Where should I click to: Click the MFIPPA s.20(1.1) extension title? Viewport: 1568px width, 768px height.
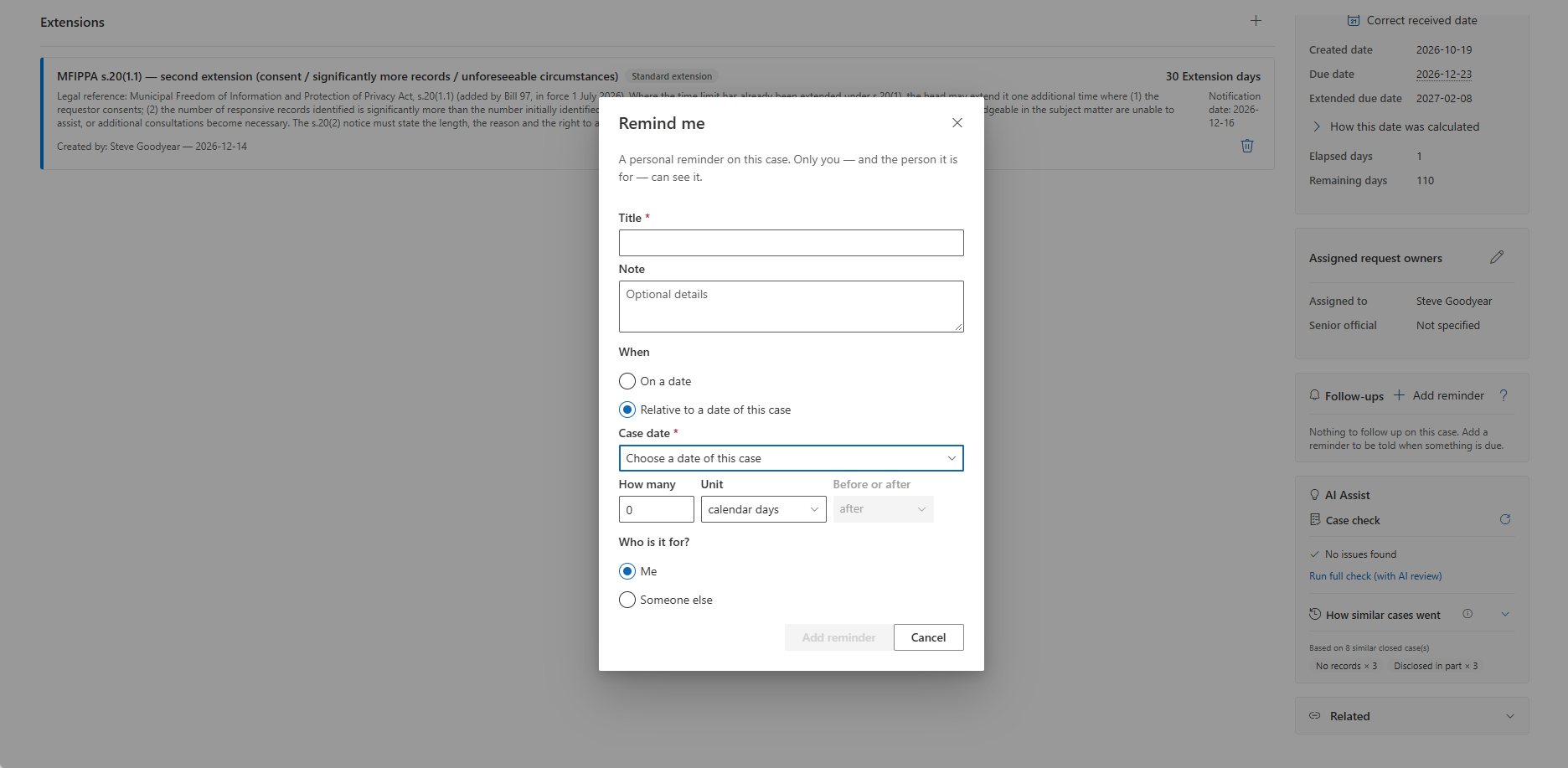coord(338,76)
